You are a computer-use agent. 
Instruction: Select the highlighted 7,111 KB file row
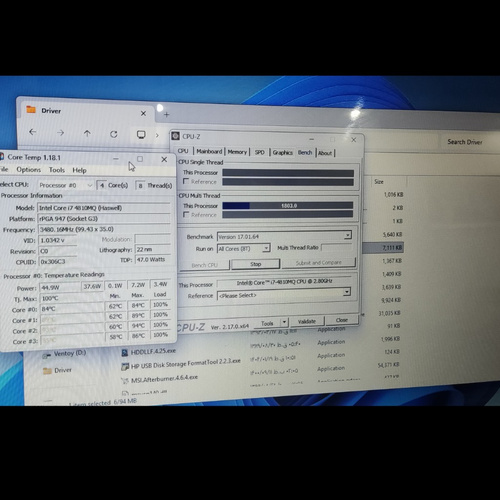[x=383, y=248]
